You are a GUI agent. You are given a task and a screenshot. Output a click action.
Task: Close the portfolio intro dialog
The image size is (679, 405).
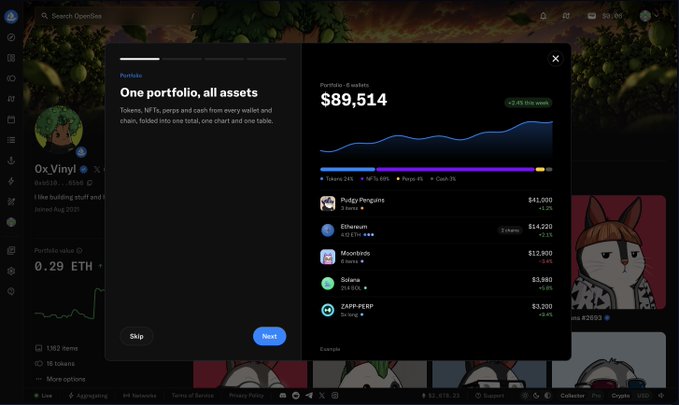(556, 58)
